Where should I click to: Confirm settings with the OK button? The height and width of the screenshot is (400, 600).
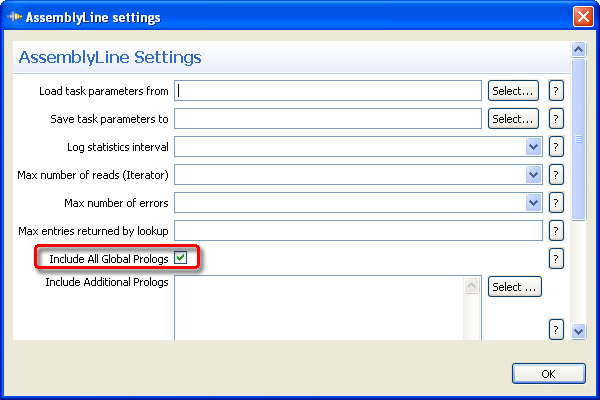(549, 374)
